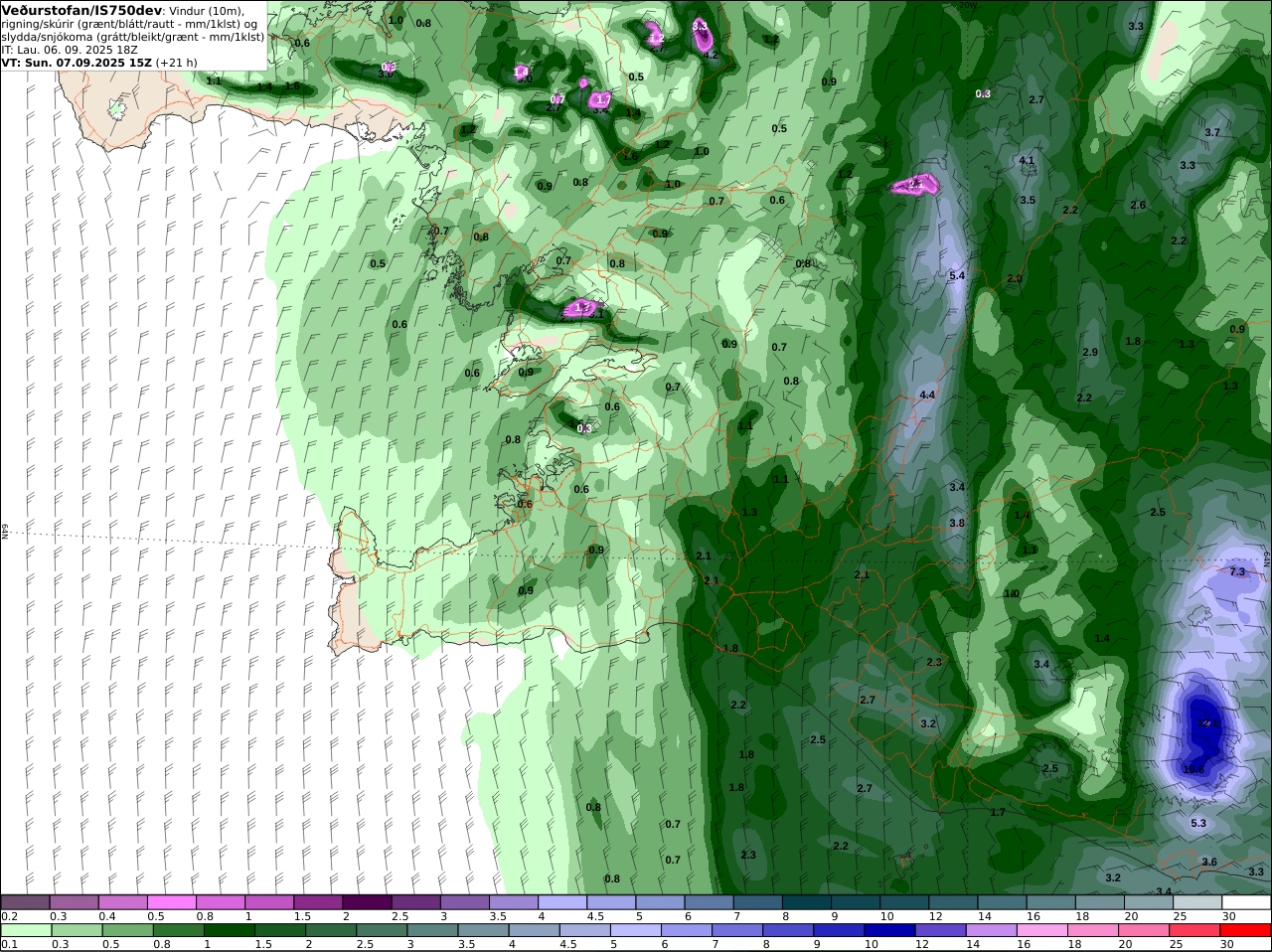This screenshot has height=952, width=1272.
Task: Click the rigning/skúrir legend description line
Action: click(x=129, y=24)
